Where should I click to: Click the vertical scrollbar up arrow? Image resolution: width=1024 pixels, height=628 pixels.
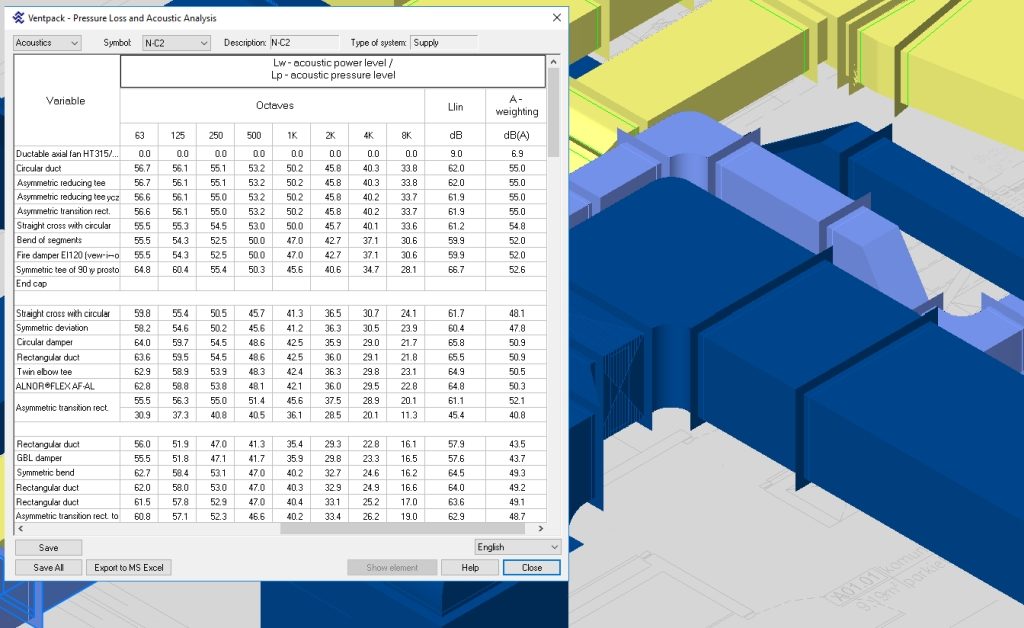[554, 62]
